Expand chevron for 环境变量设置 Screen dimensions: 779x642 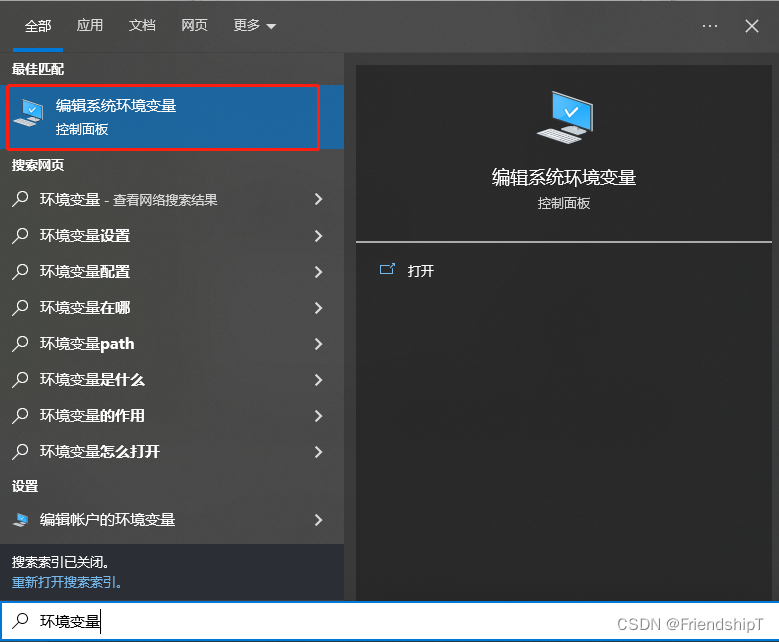318,236
